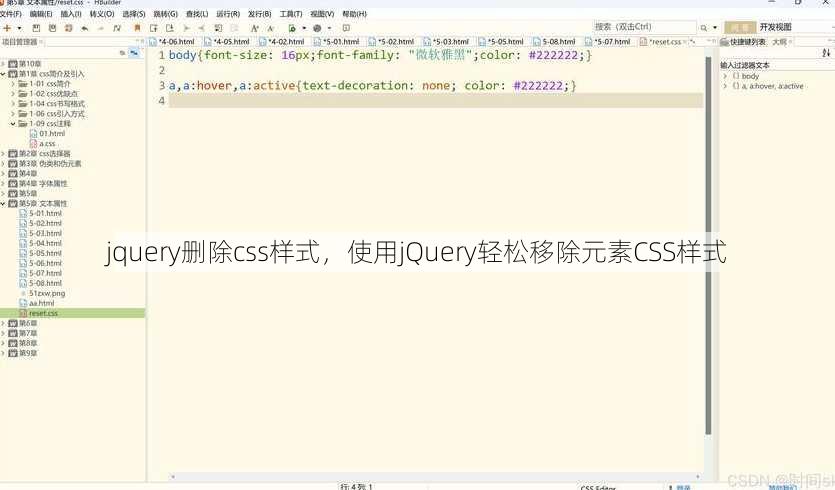This screenshot has height=490, width=835.
Task: Open 5-04.html in the project tree
Action: click(45, 243)
